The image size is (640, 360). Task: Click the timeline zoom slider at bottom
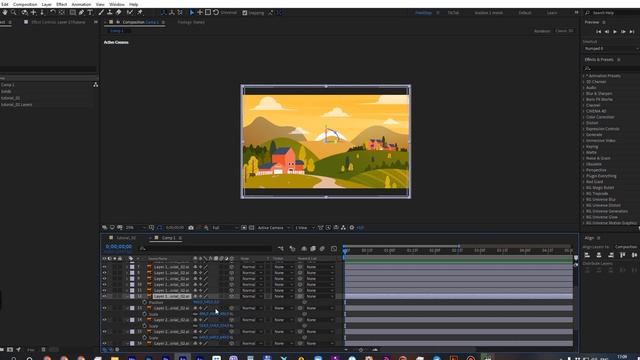[361, 349]
